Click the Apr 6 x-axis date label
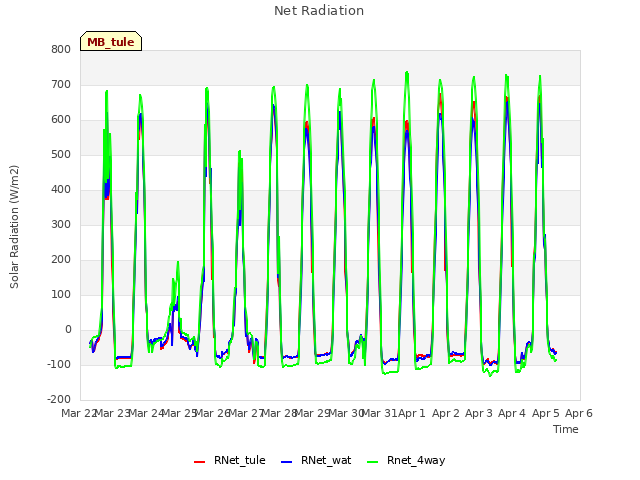The width and height of the screenshot is (640, 480). tap(579, 413)
